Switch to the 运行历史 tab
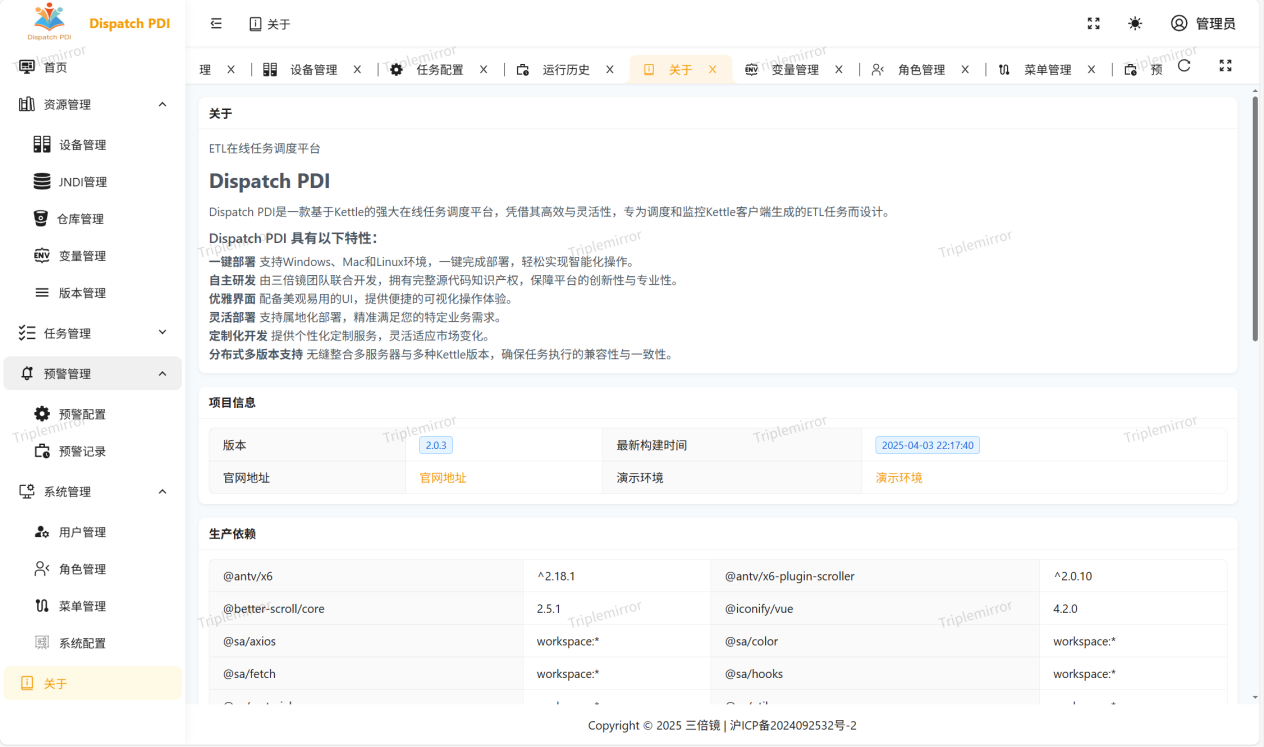This screenshot has width=1264, height=747. (x=566, y=70)
